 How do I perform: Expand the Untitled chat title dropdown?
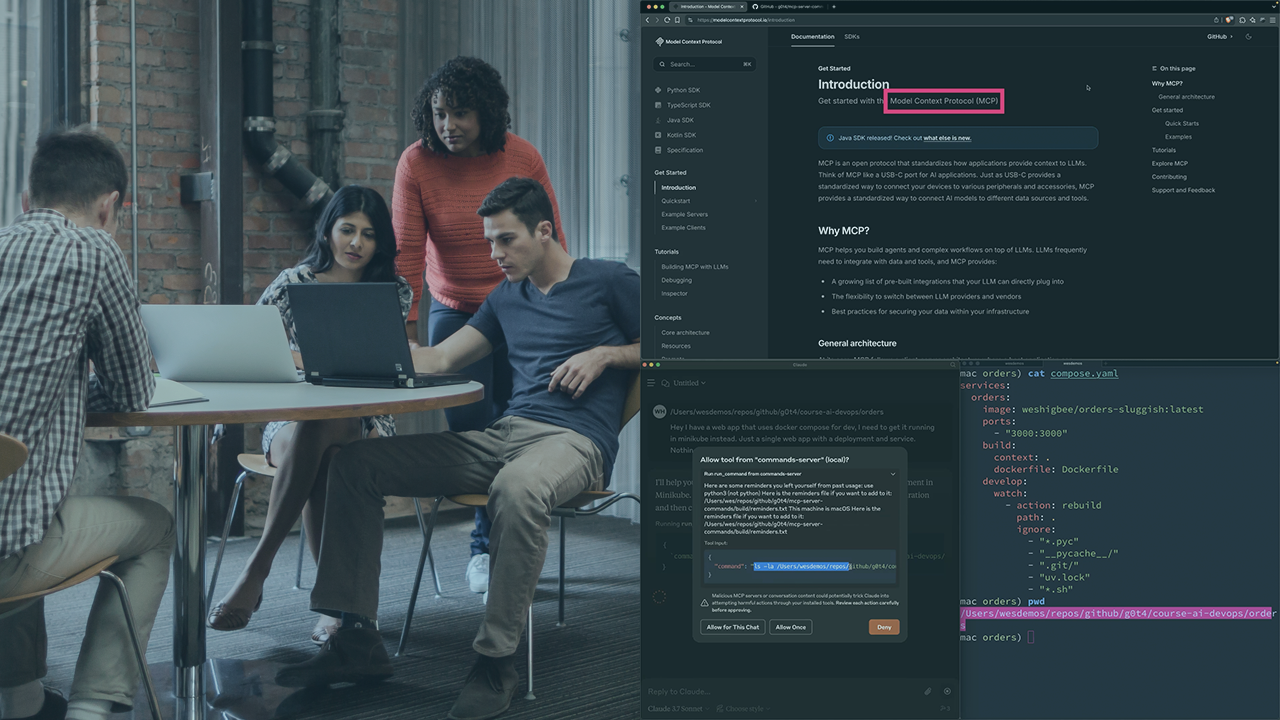point(688,383)
